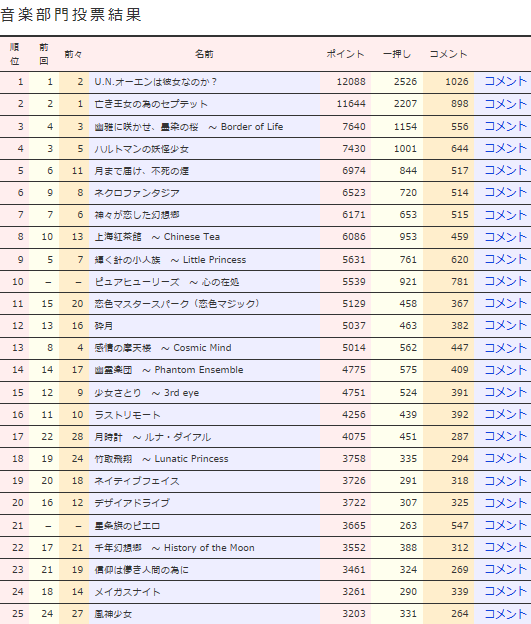Open the コメント link in the Cosmic Mind row

[x=506, y=348]
